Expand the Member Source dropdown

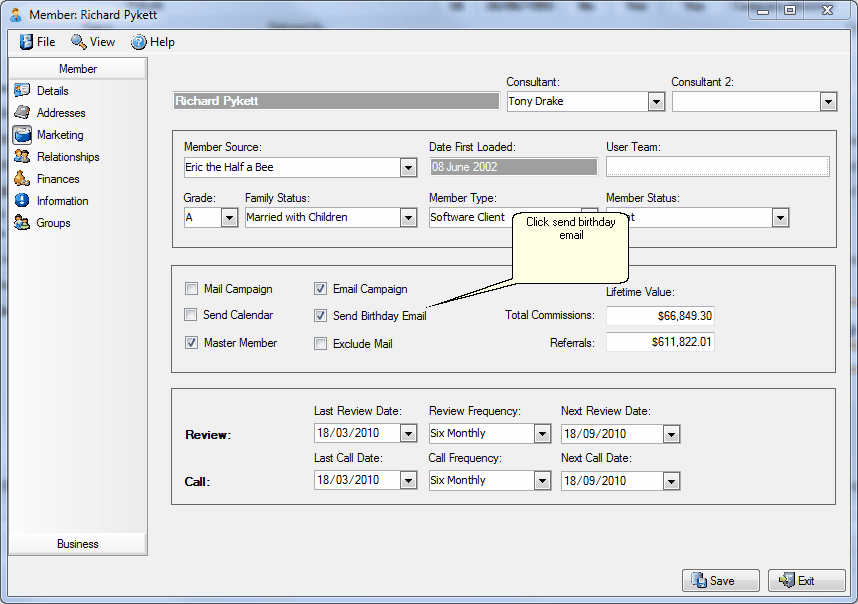tap(408, 167)
